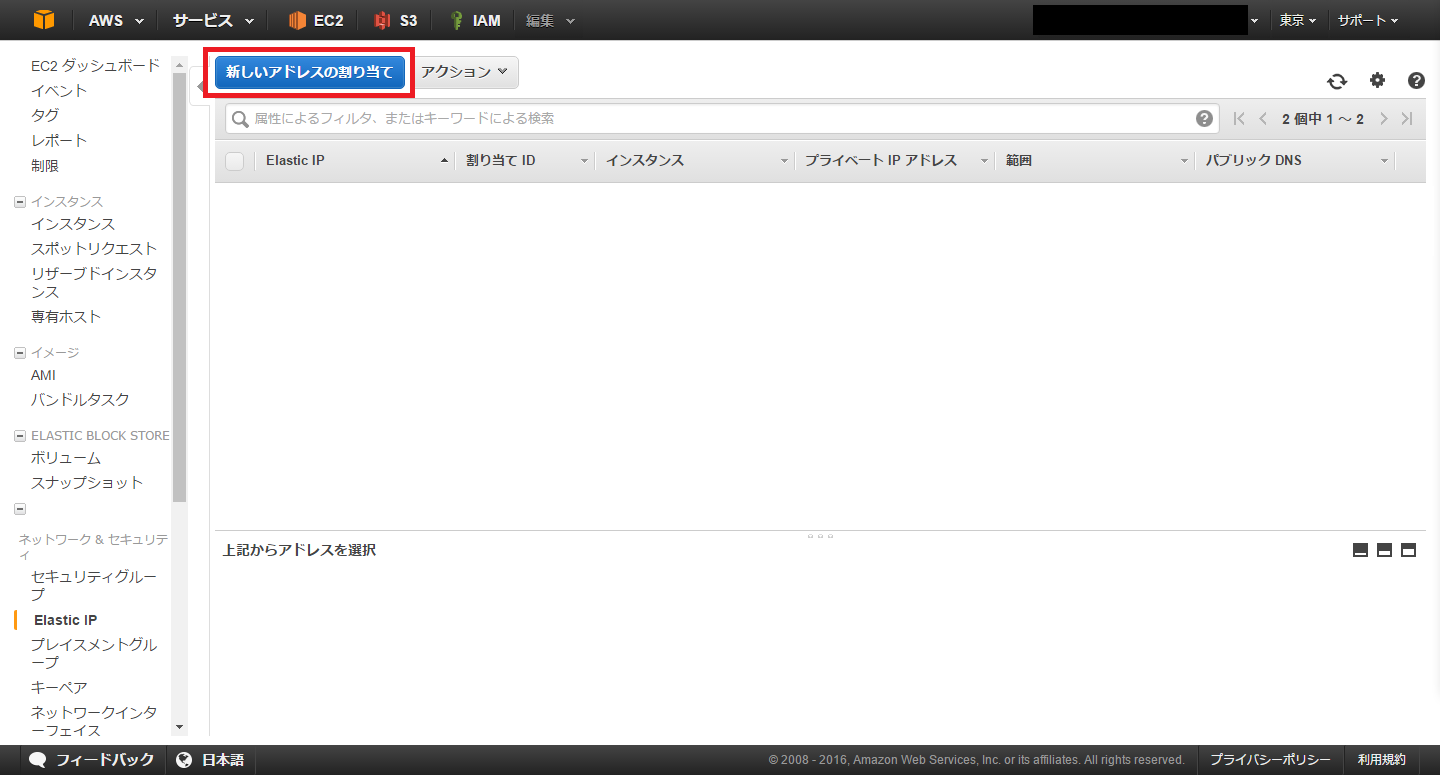Click the search filter help icon

[x=1204, y=118]
